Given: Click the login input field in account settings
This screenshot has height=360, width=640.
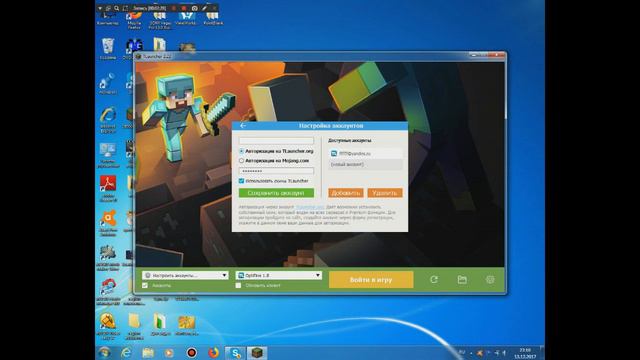Looking at the screenshot, I should 276,141.
